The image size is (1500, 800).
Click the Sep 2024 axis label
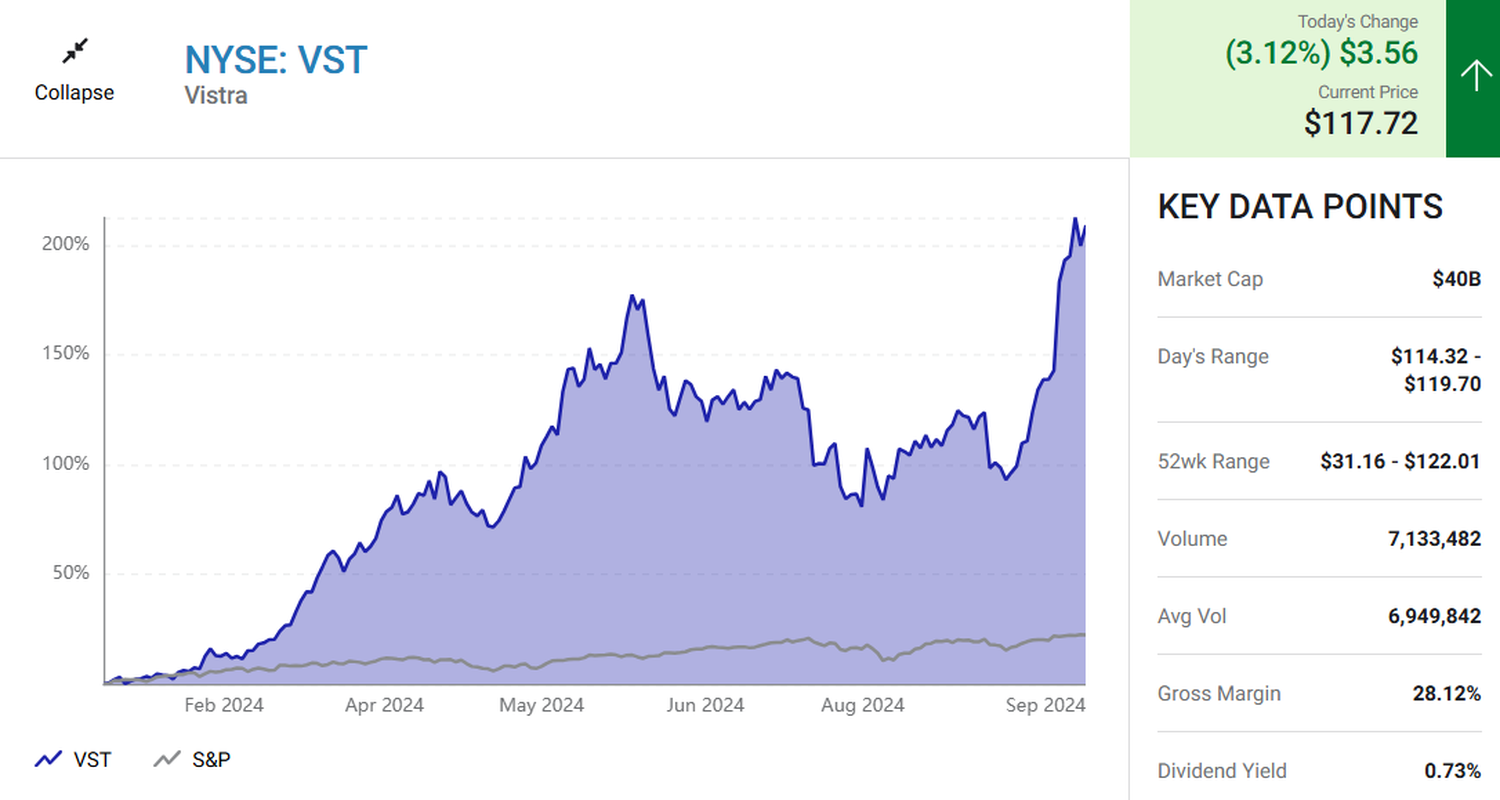1045,705
